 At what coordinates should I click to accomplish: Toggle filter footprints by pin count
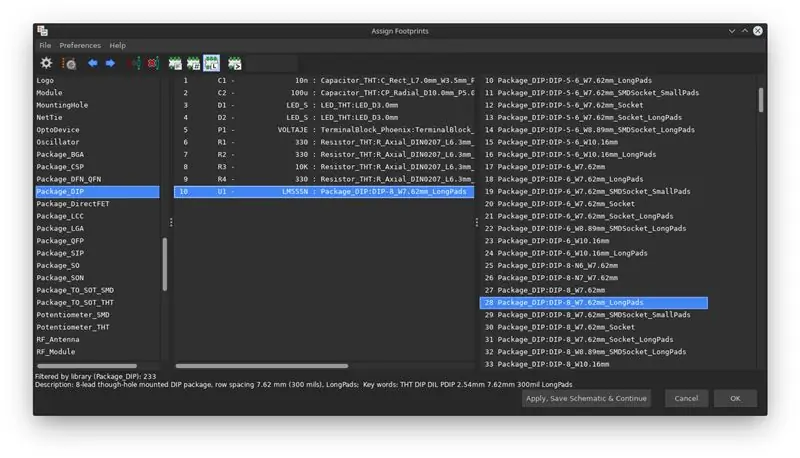tap(193, 63)
